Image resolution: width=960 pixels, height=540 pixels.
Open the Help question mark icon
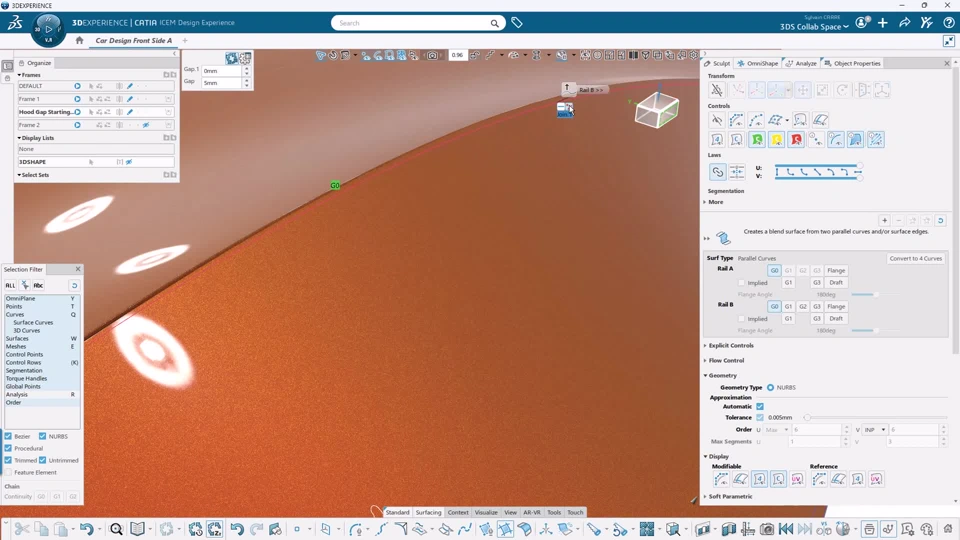[x=948, y=23]
